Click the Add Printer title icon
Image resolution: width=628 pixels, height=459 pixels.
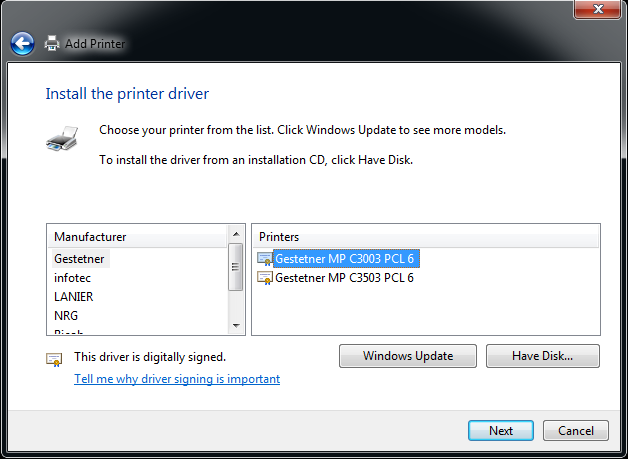52,44
